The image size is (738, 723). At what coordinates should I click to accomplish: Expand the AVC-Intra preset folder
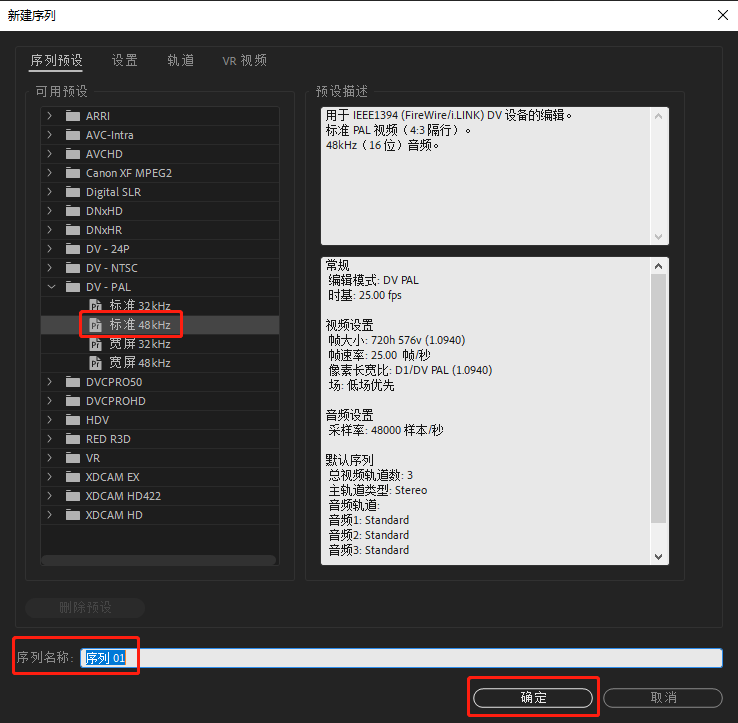(x=49, y=135)
